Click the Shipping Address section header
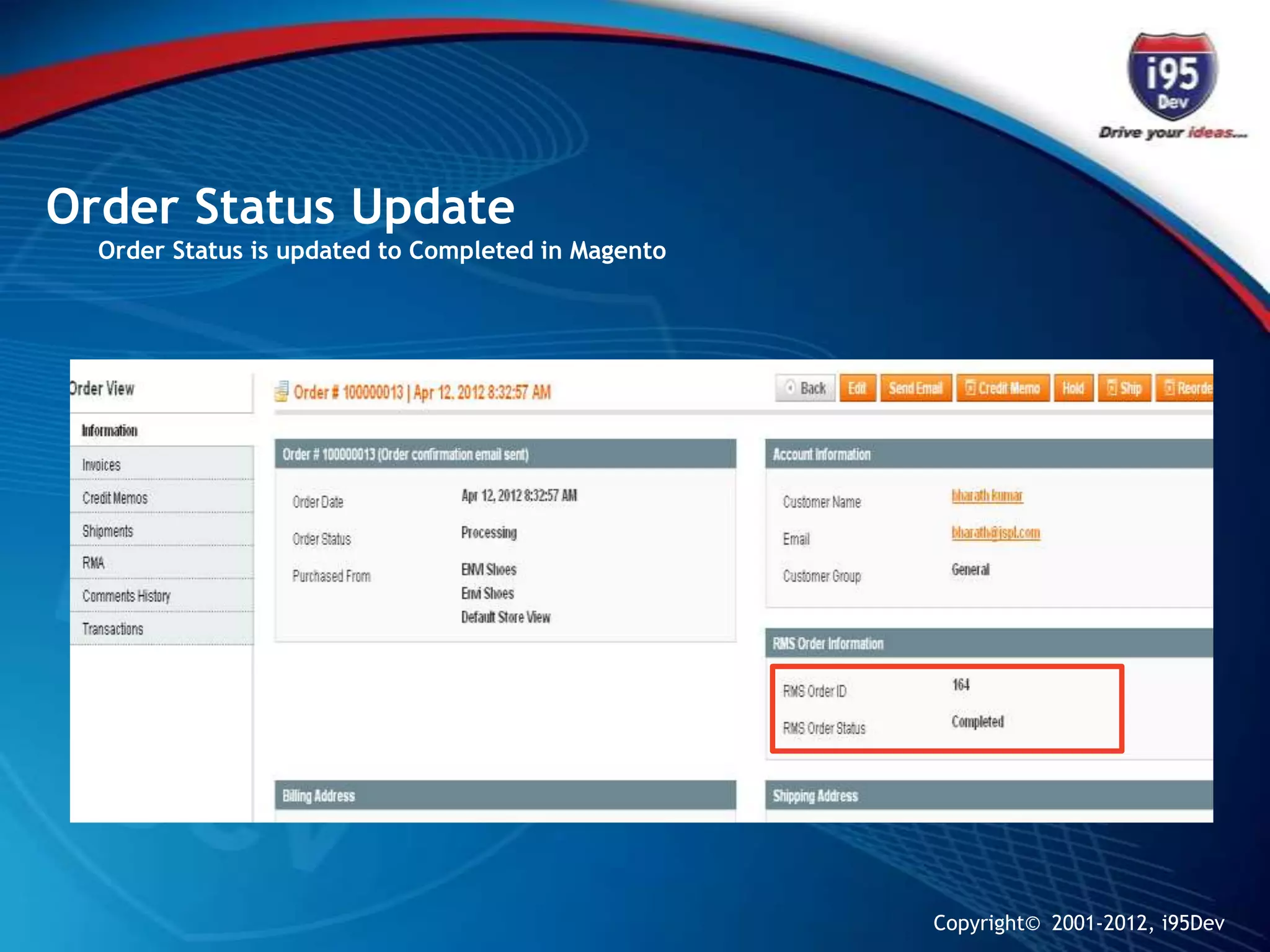 (x=989, y=795)
